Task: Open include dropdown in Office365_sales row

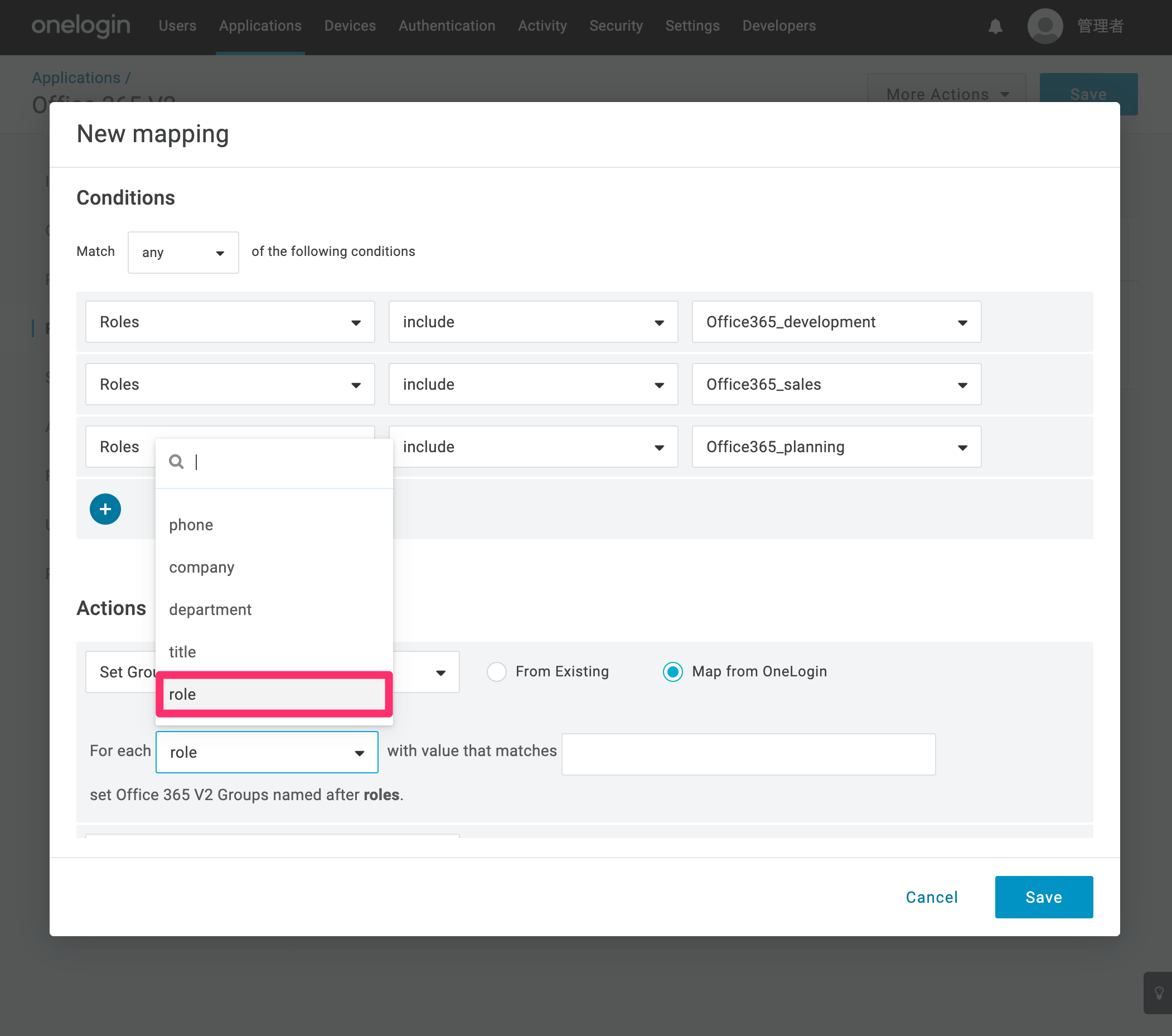Action: pyautogui.click(x=533, y=384)
